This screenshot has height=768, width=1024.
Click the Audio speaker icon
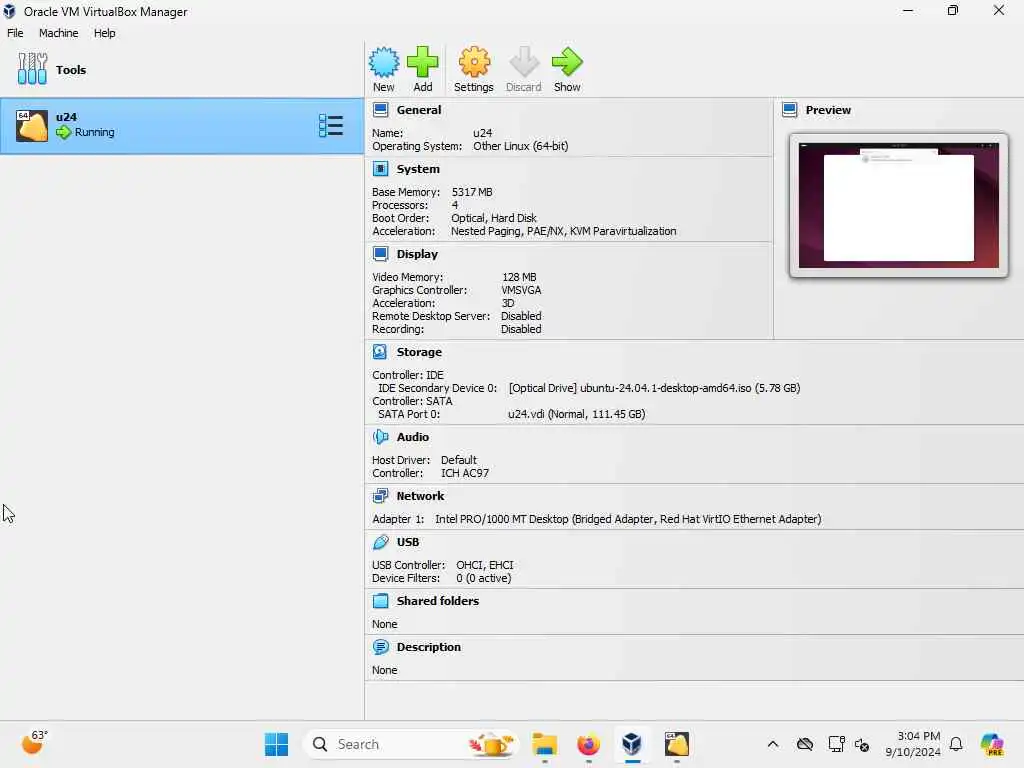(380, 437)
